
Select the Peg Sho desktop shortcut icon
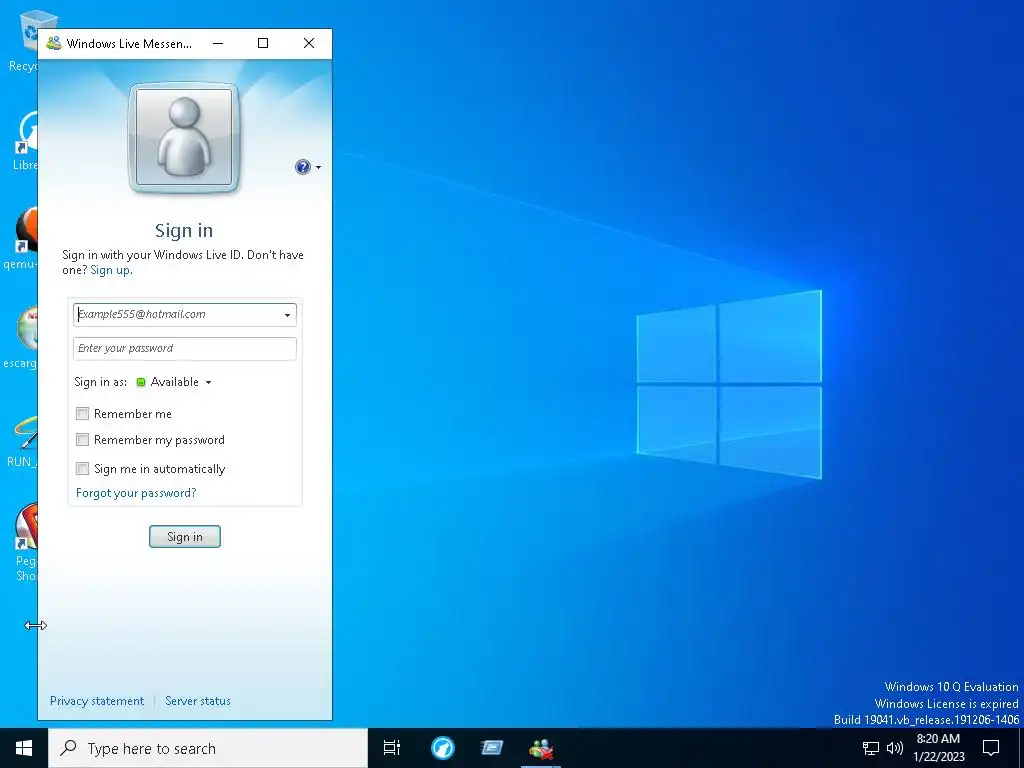[26, 541]
